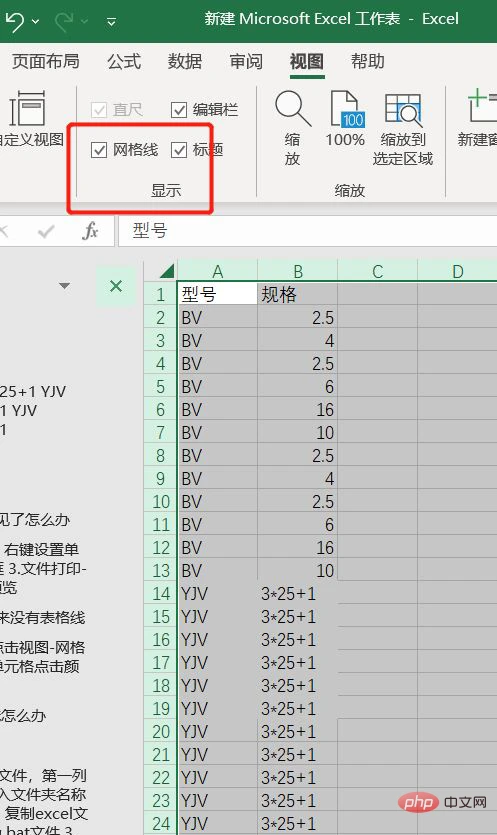Click cell B6 with value 16
This screenshot has height=835, width=497.
[298, 410]
